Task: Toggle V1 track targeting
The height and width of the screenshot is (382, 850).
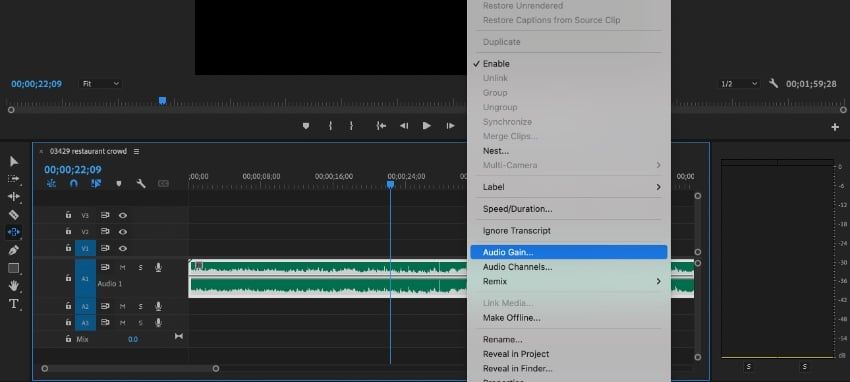Action: click(85, 248)
